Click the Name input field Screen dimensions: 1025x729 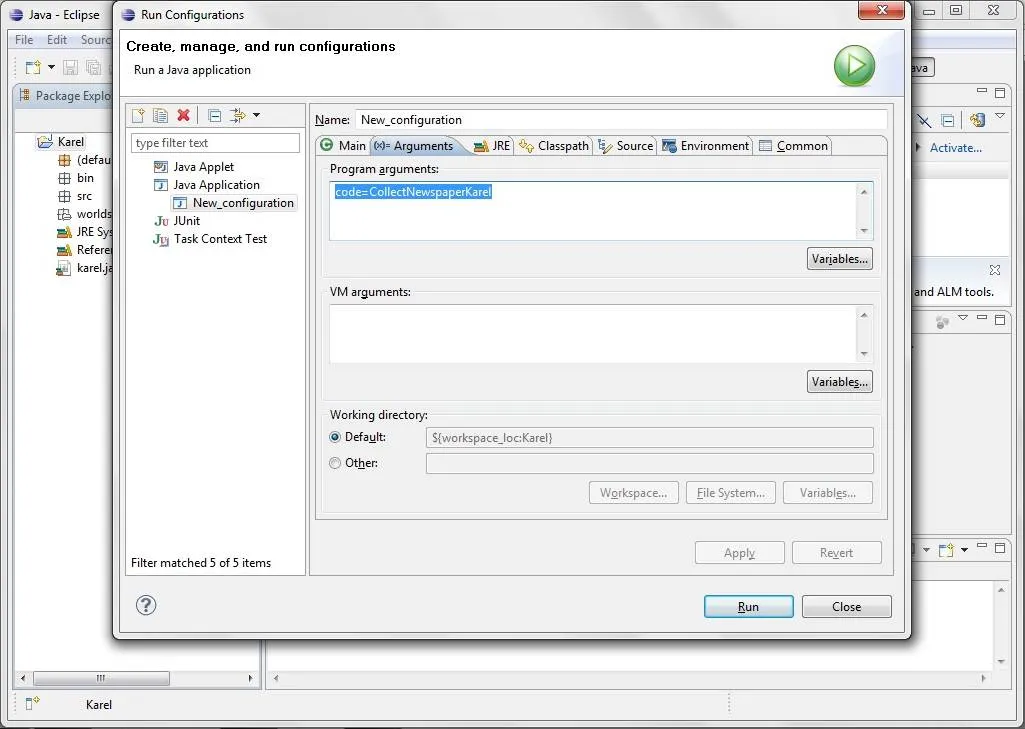621,120
